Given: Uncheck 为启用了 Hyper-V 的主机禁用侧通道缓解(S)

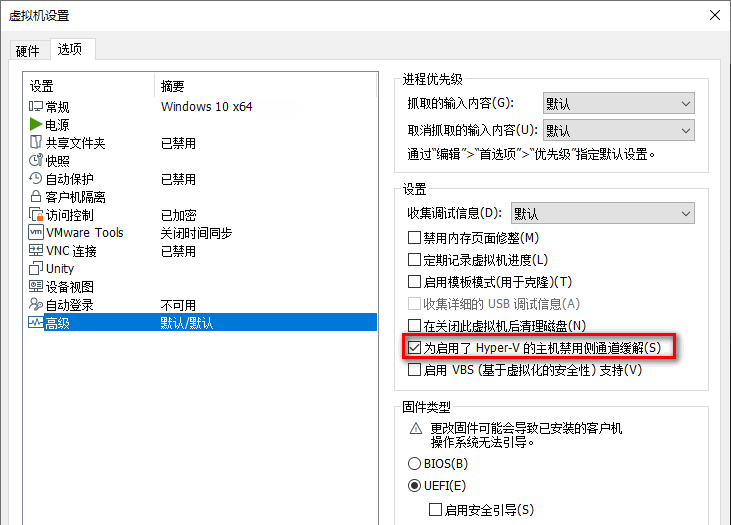Looking at the screenshot, I should pos(414,347).
